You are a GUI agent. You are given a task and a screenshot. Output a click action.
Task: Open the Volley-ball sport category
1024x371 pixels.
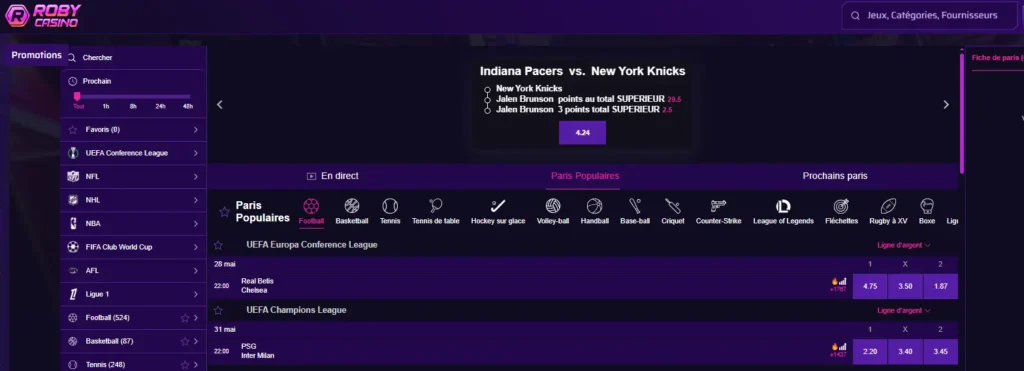(x=553, y=207)
